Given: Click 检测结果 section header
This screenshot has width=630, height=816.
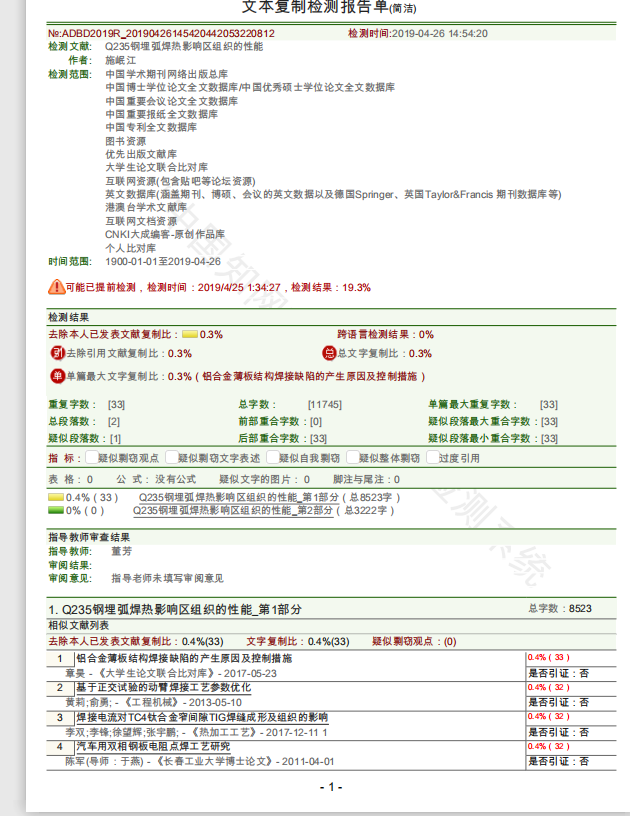Looking at the screenshot, I should coord(69,317).
